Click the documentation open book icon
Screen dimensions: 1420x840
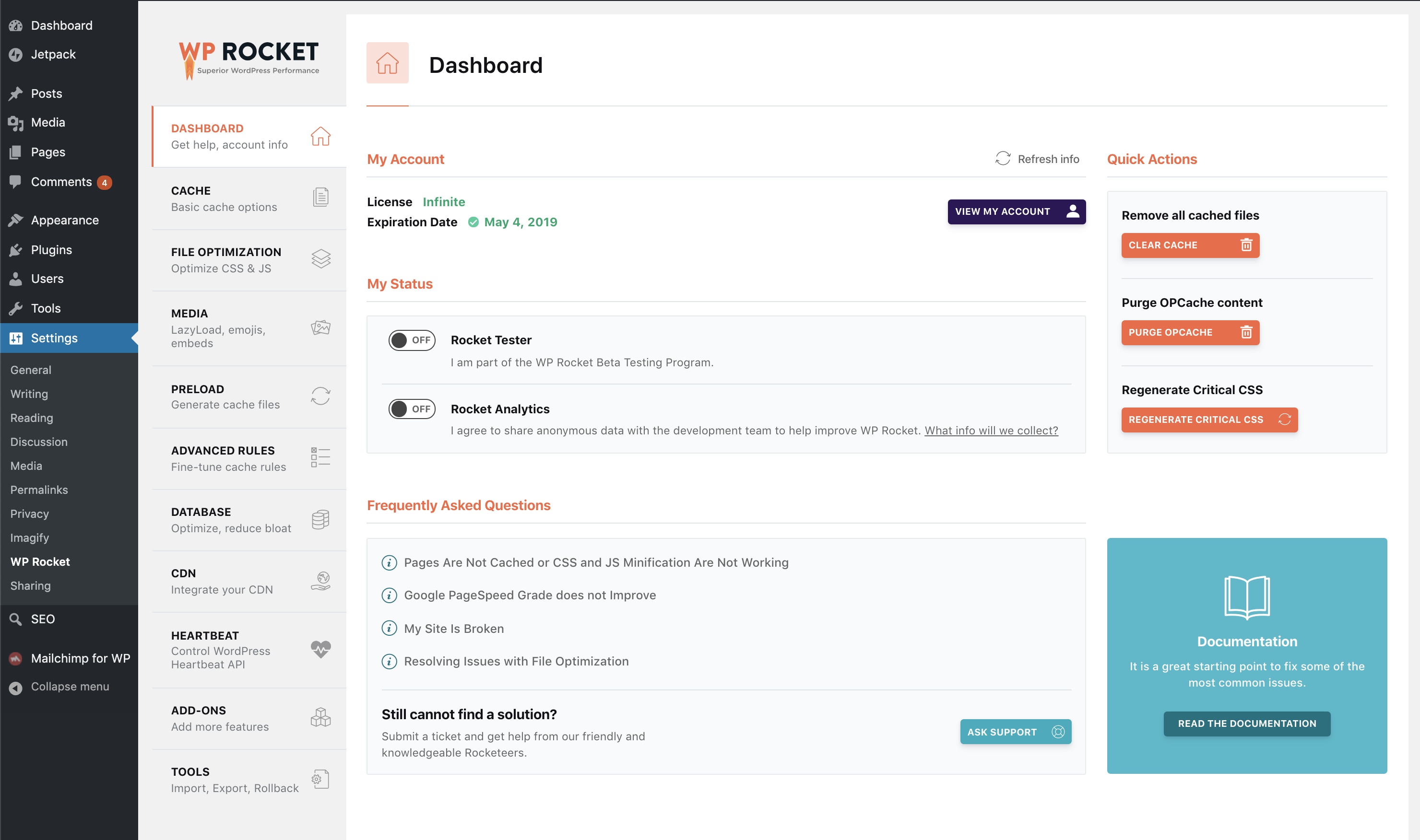click(x=1247, y=597)
